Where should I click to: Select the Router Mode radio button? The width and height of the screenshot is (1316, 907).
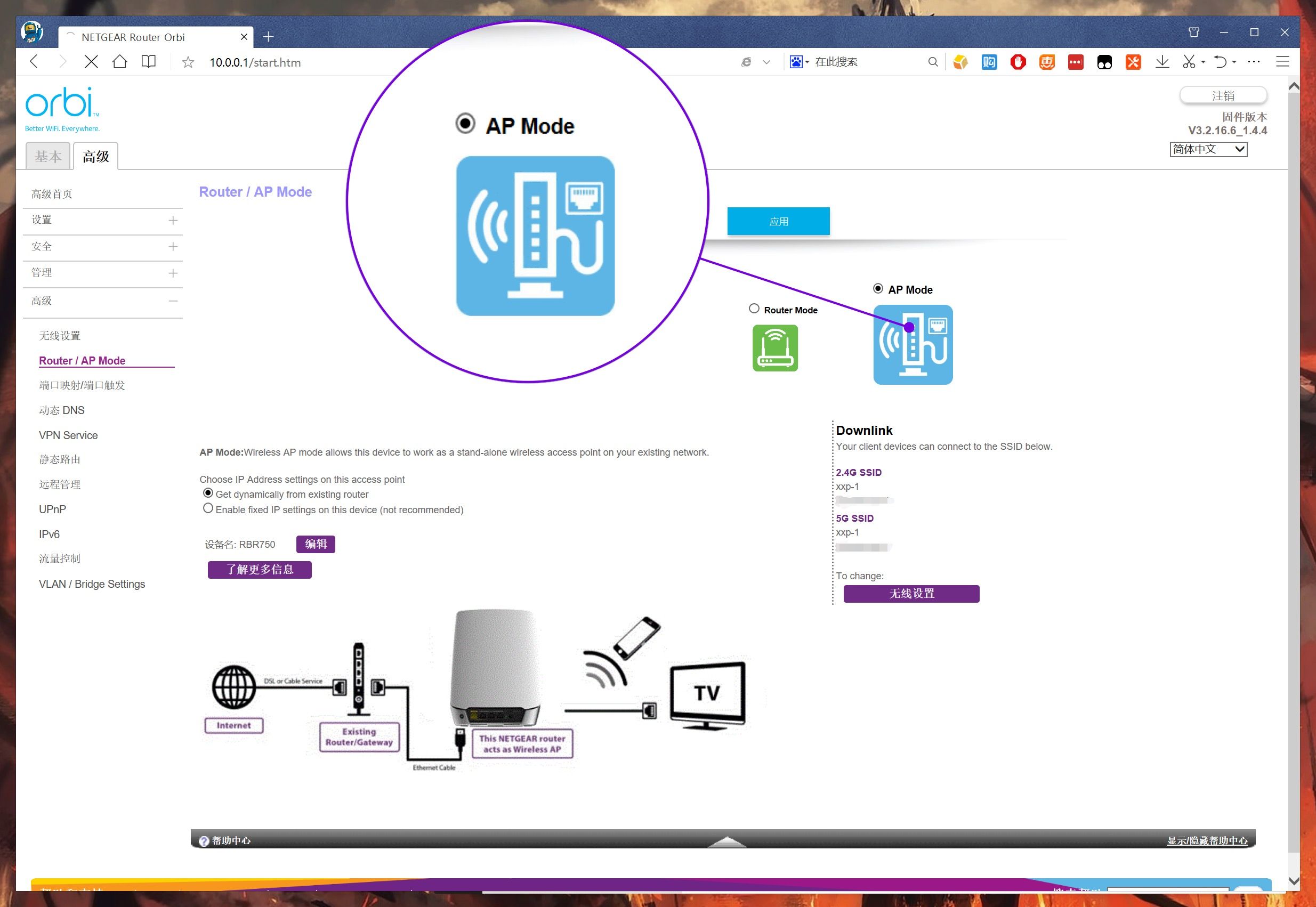754,309
